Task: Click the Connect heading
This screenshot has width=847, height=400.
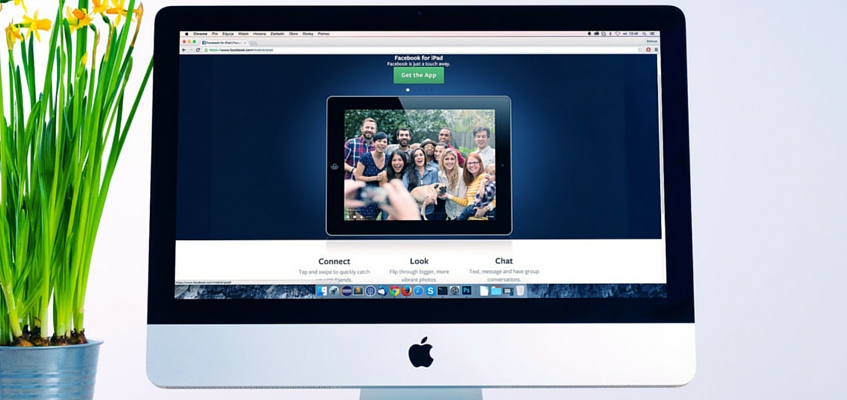Action: (334, 261)
